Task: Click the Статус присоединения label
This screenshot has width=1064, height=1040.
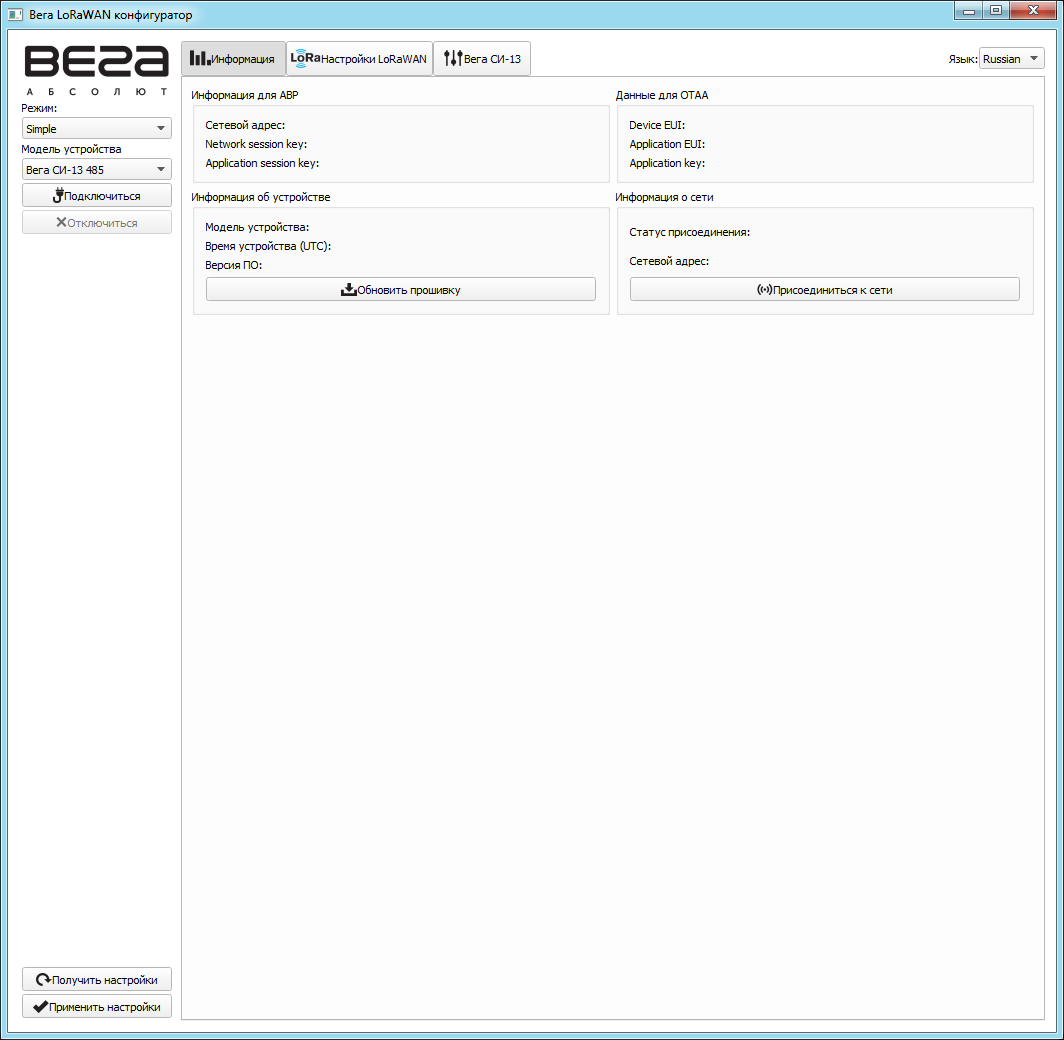Action: [x=689, y=232]
